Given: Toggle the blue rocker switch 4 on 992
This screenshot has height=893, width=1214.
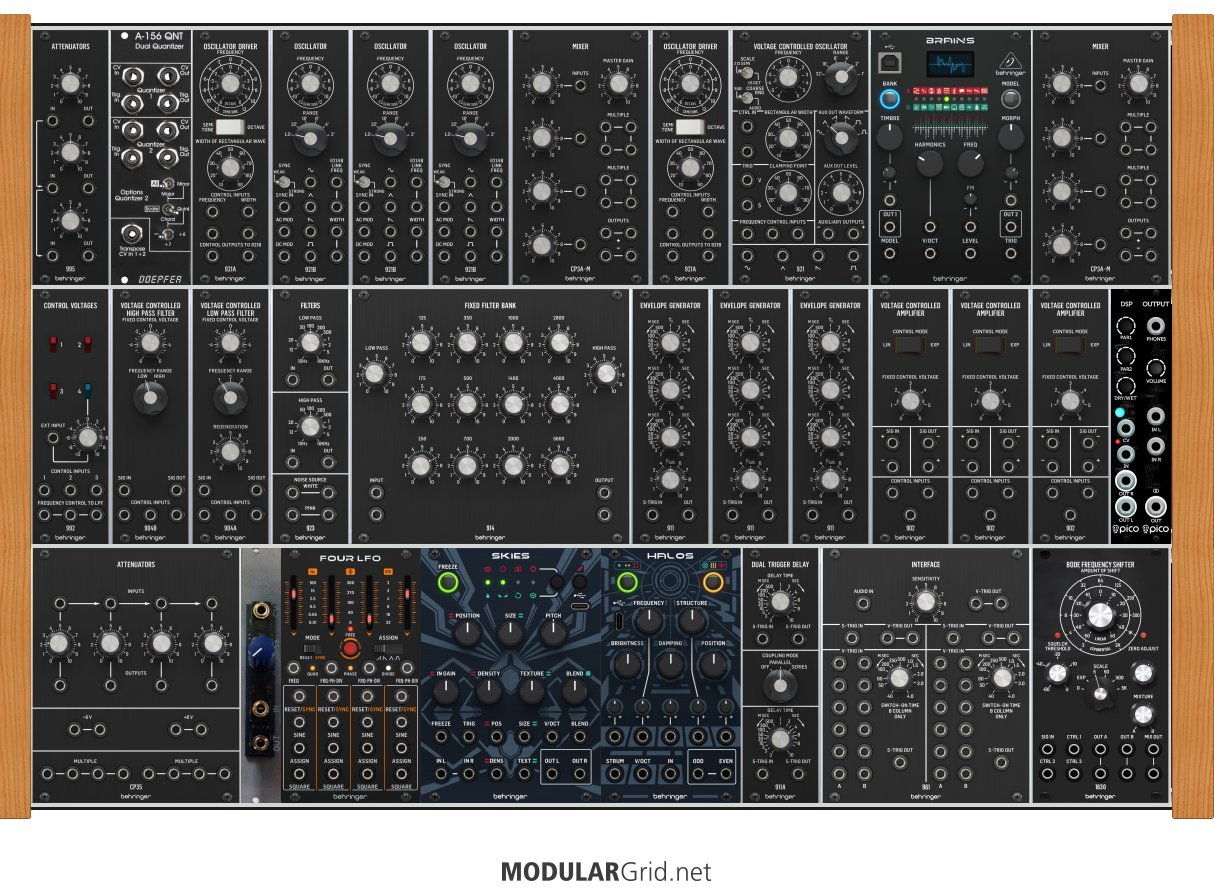Looking at the screenshot, I should pyautogui.click(x=88, y=392).
